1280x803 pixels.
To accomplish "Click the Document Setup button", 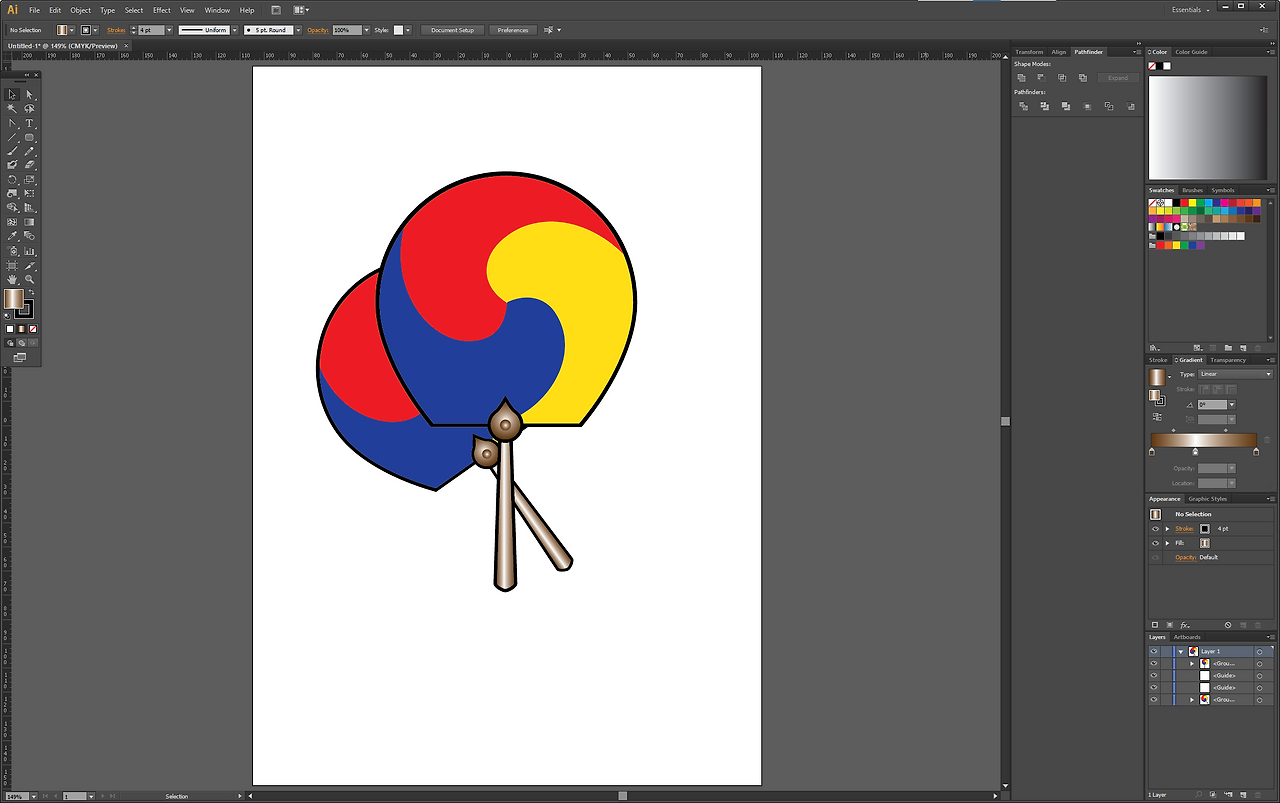I will [x=453, y=30].
